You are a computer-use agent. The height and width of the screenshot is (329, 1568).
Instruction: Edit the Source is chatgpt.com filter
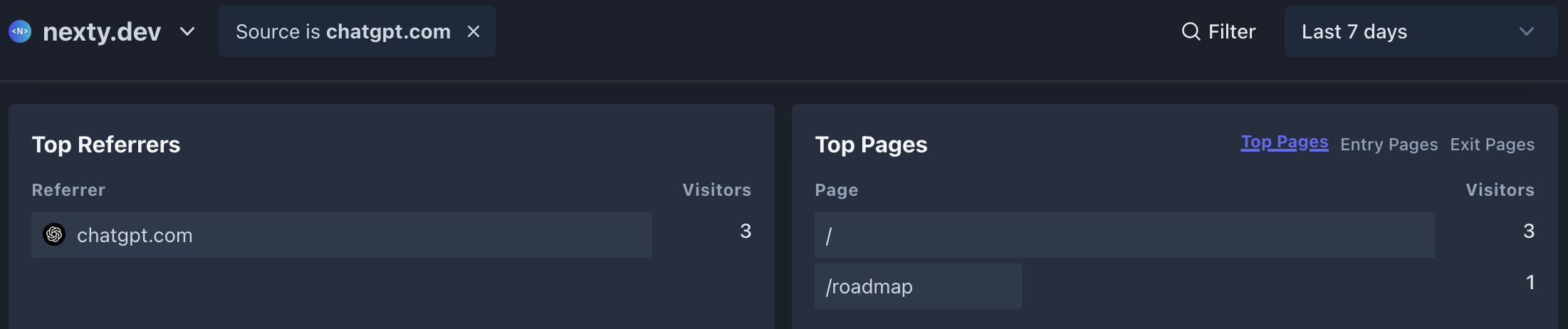[343, 31]
